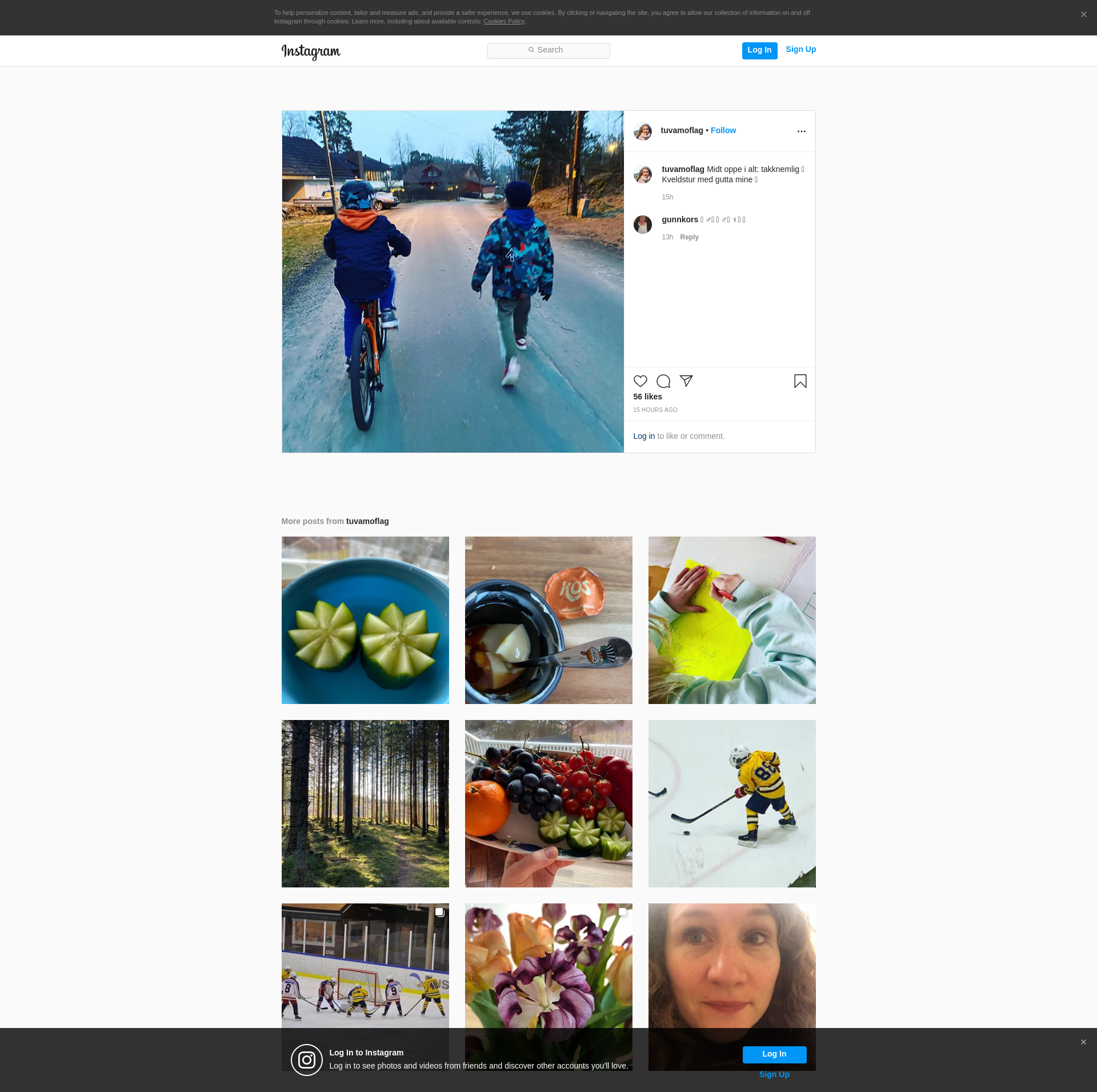This screenshot has height=1092, width=1097.
Task: Click the comment speech bubble icon
Action: pyautogui.click(x=663, y=381)
